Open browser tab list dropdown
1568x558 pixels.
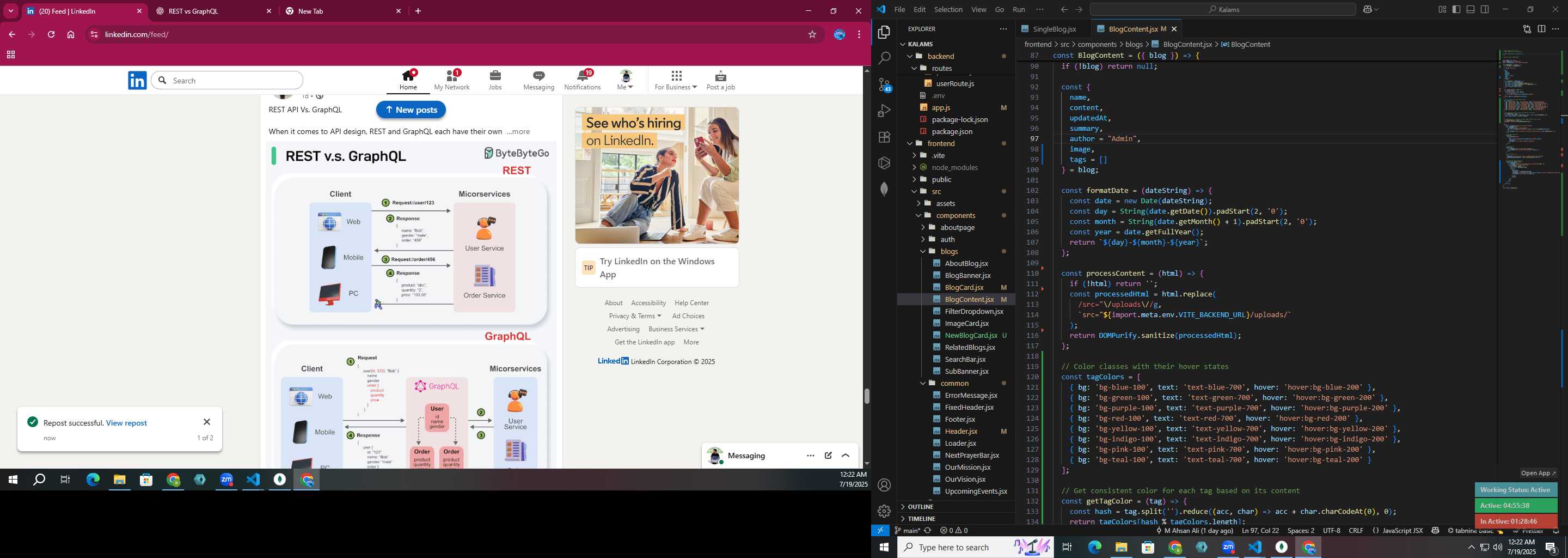click(x=11, y=11)
